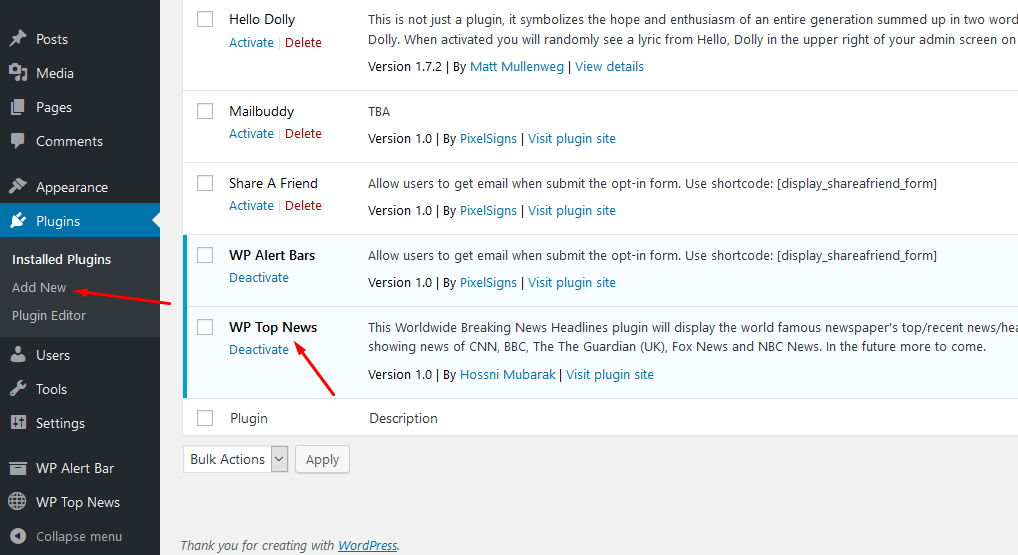Deactivate the WP Alert Bars plugin
This screenshot has width=1018, height=555.
coord(259,277)
